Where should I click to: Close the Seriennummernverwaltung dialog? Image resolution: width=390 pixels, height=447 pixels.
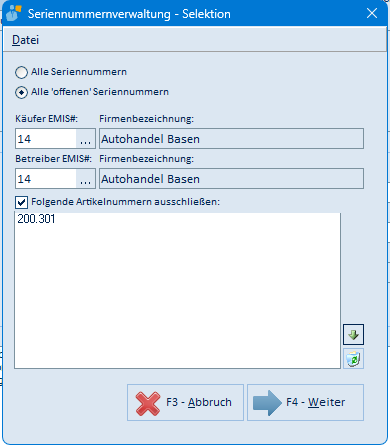pyautogui.click(x=372, y=14)
